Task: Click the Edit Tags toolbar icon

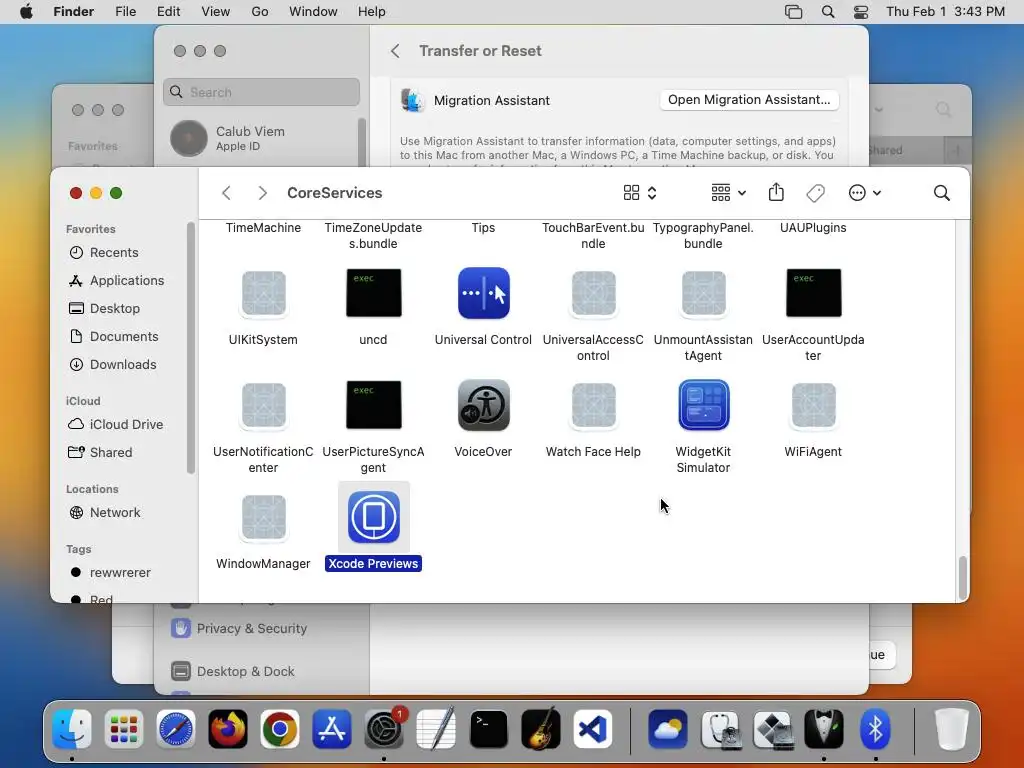Action: pos(815,193)
